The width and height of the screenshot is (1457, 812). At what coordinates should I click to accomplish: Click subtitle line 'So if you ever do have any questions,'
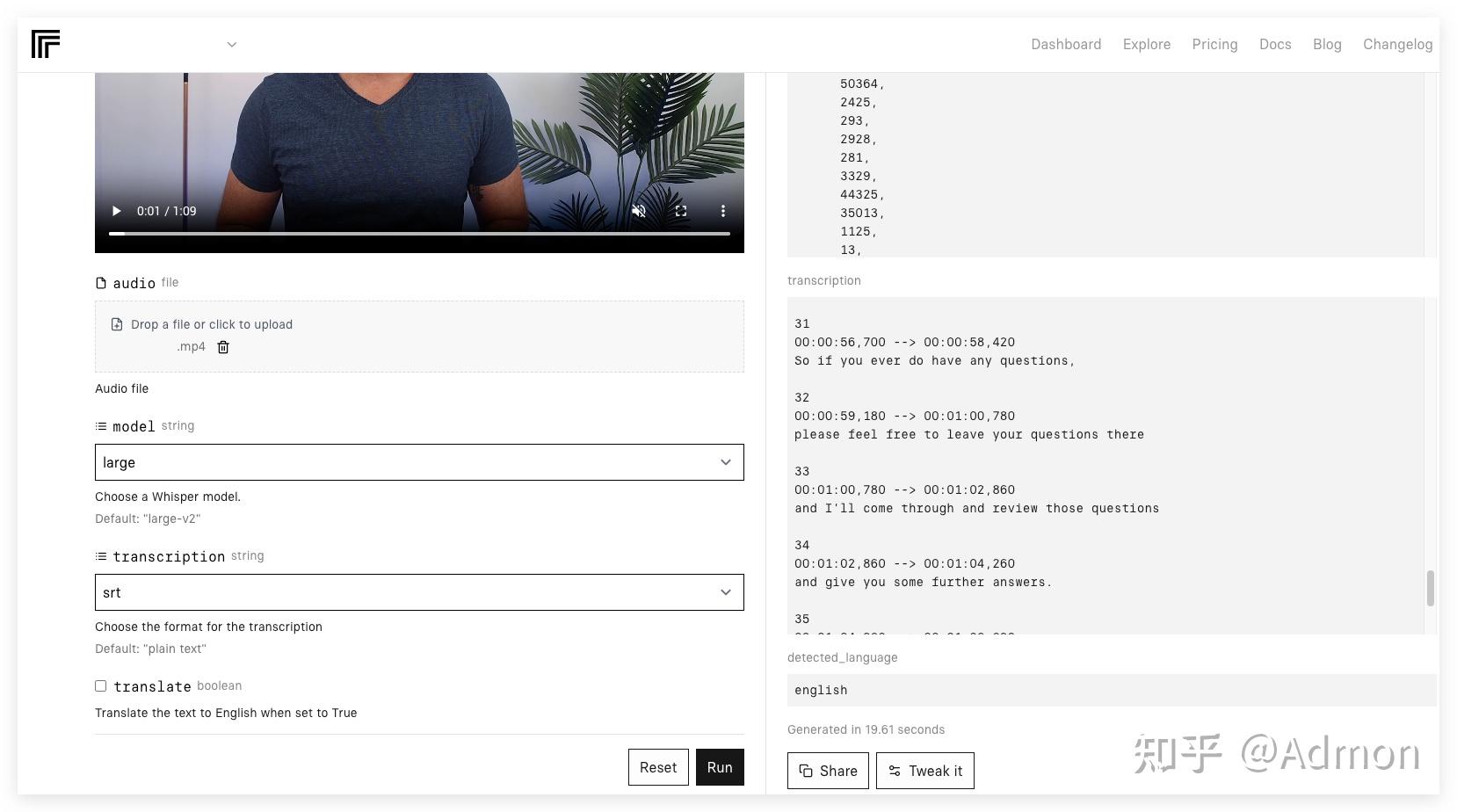[x=935, y=360]
